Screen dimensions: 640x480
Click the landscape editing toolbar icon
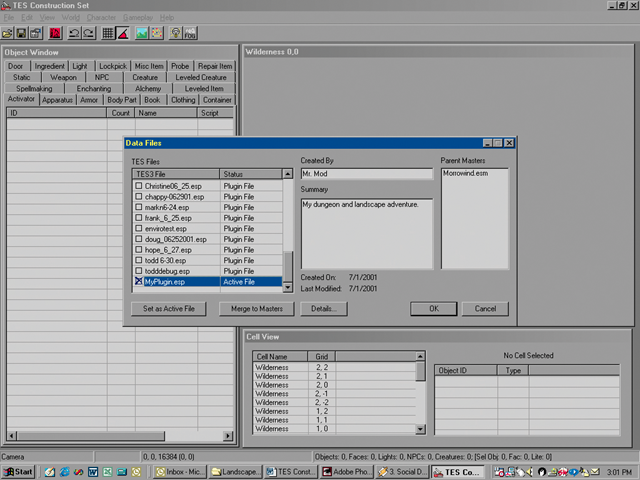[142, 33]
